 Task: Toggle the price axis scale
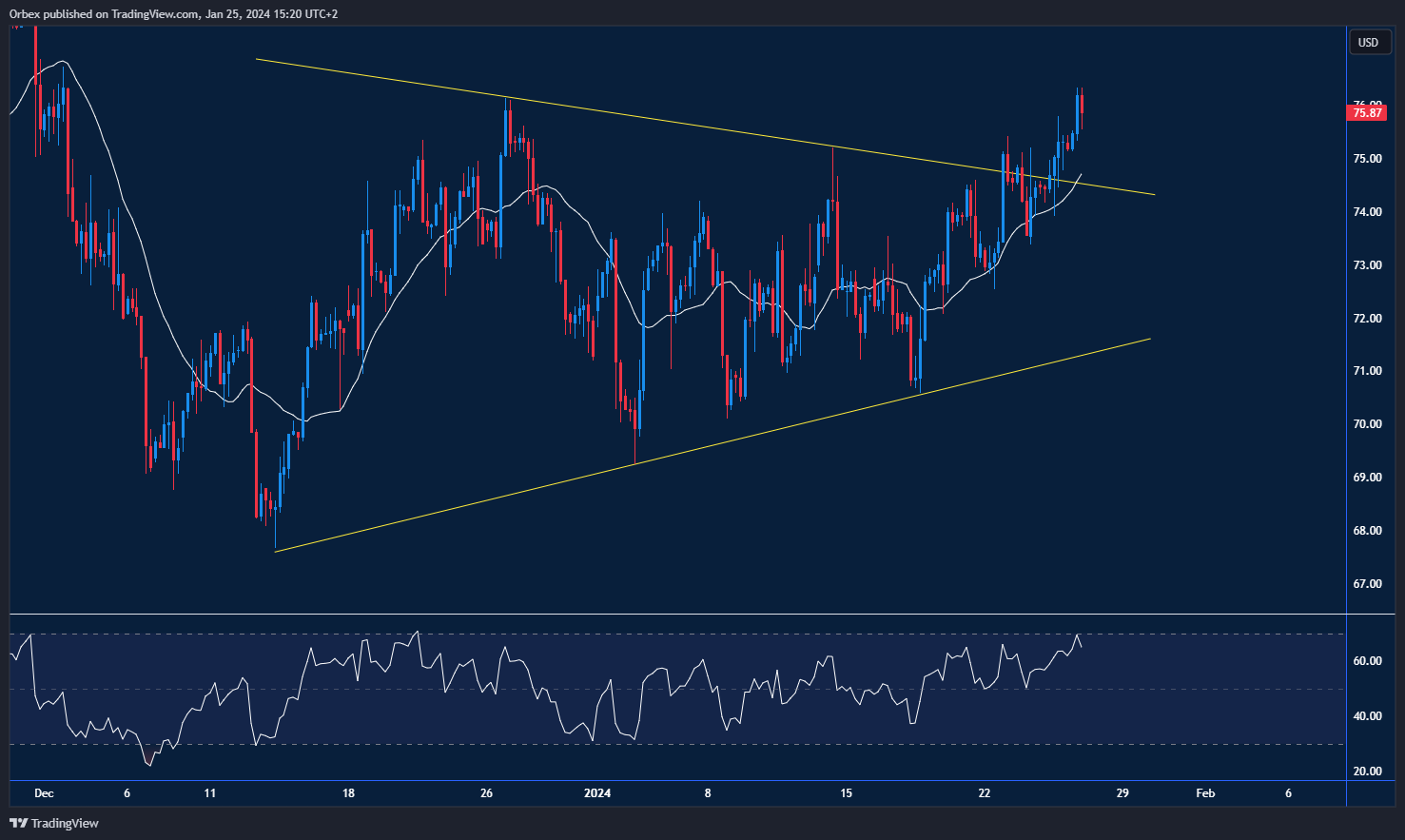1368,381
